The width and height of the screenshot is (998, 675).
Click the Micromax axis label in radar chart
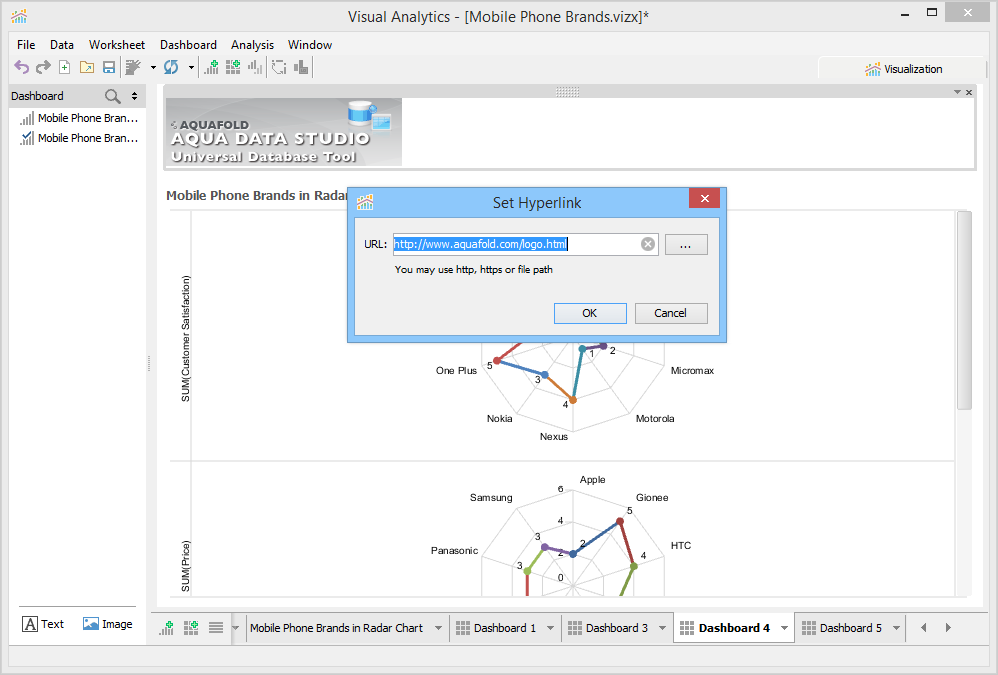coord(692,370)
